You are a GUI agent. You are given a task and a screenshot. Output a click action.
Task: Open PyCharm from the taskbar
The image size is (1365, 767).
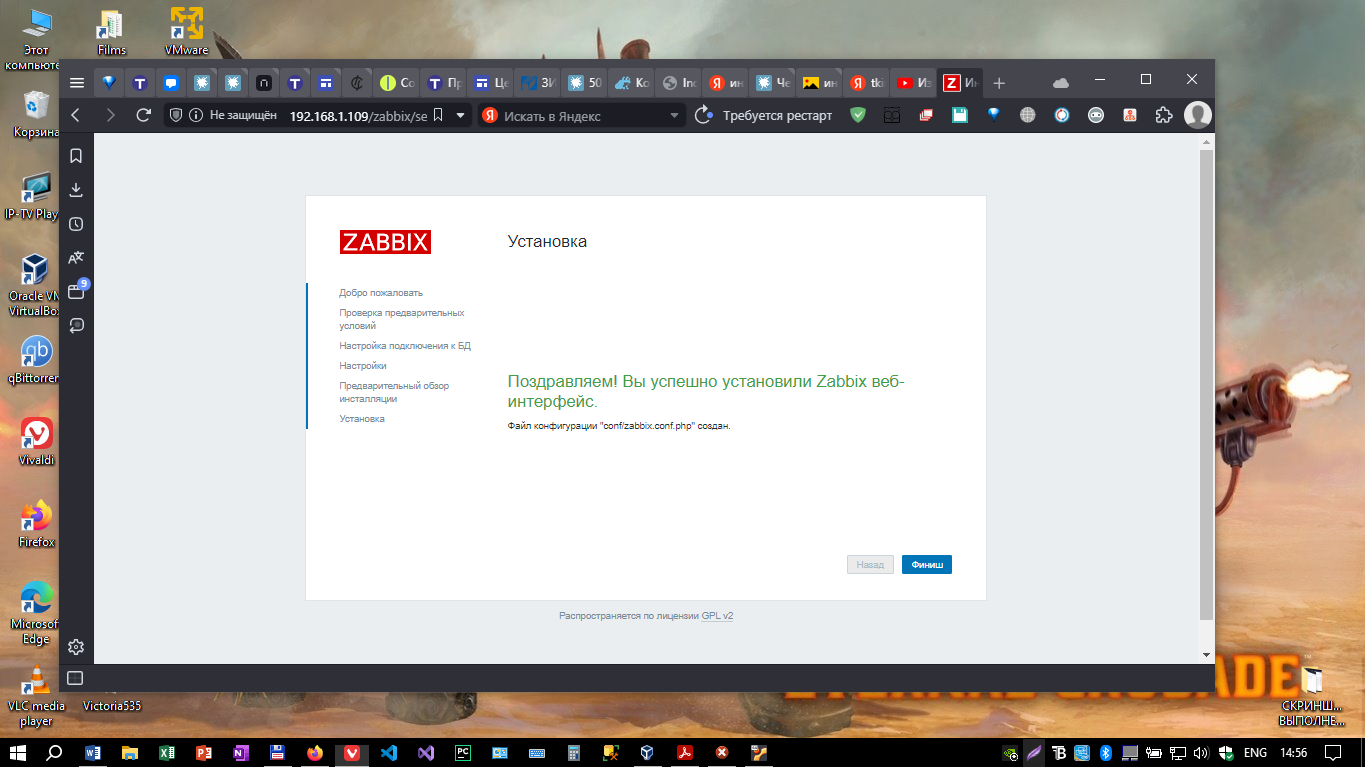pyautogui.click(x=462, y=752)
